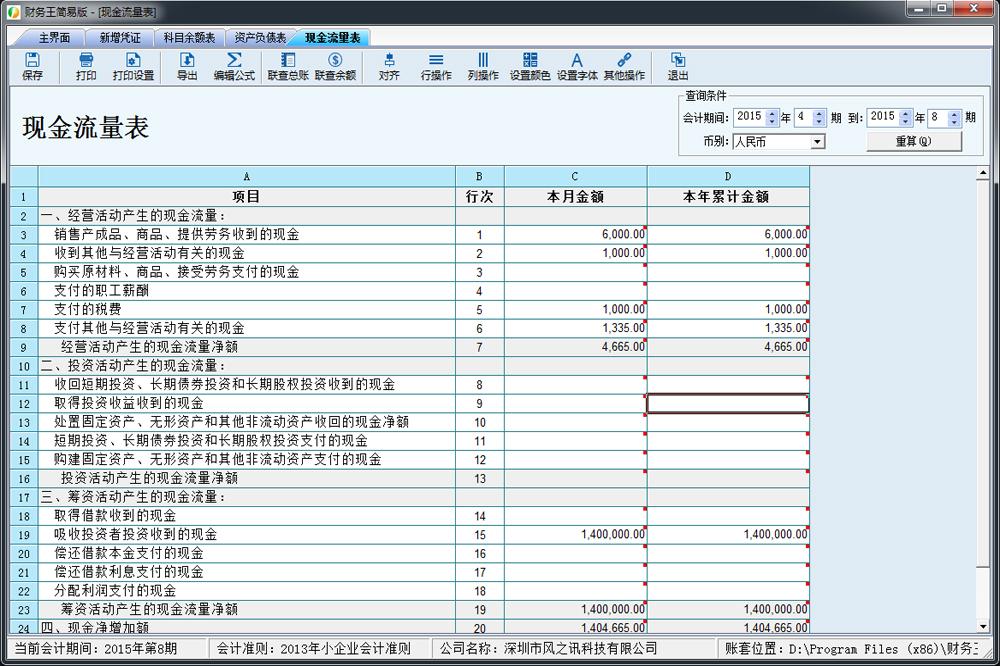Click selected empty cell D12
This screenshot has width=1000, height=666.
(728, 403)
